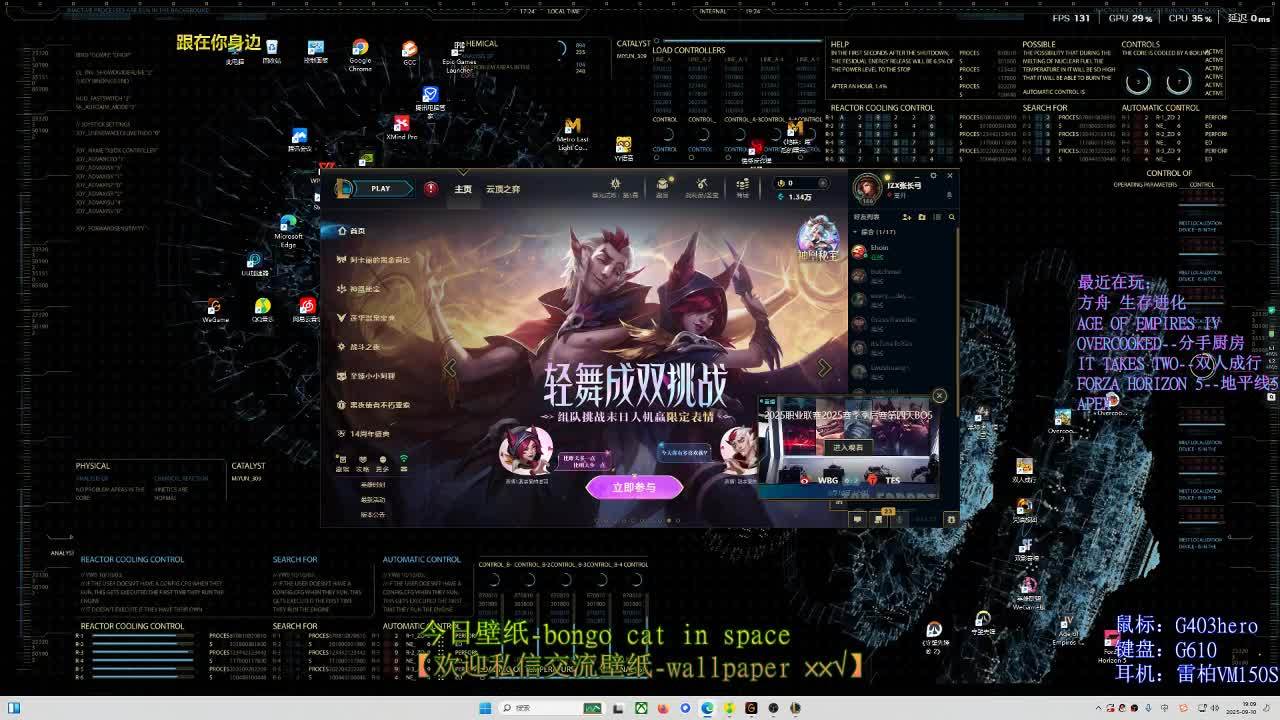Close the esports match popup
Image resolution: width=1280 pixels, height=720 pixels.
(939, 396)
